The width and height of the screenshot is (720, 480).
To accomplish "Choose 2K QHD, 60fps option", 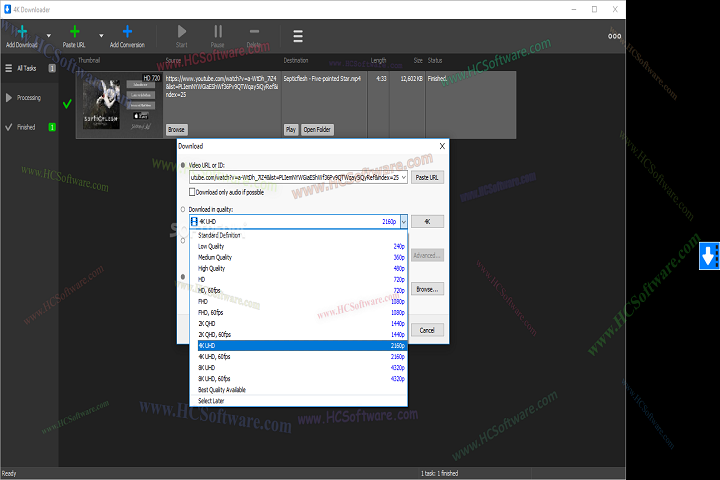I will tap(298, 334).
